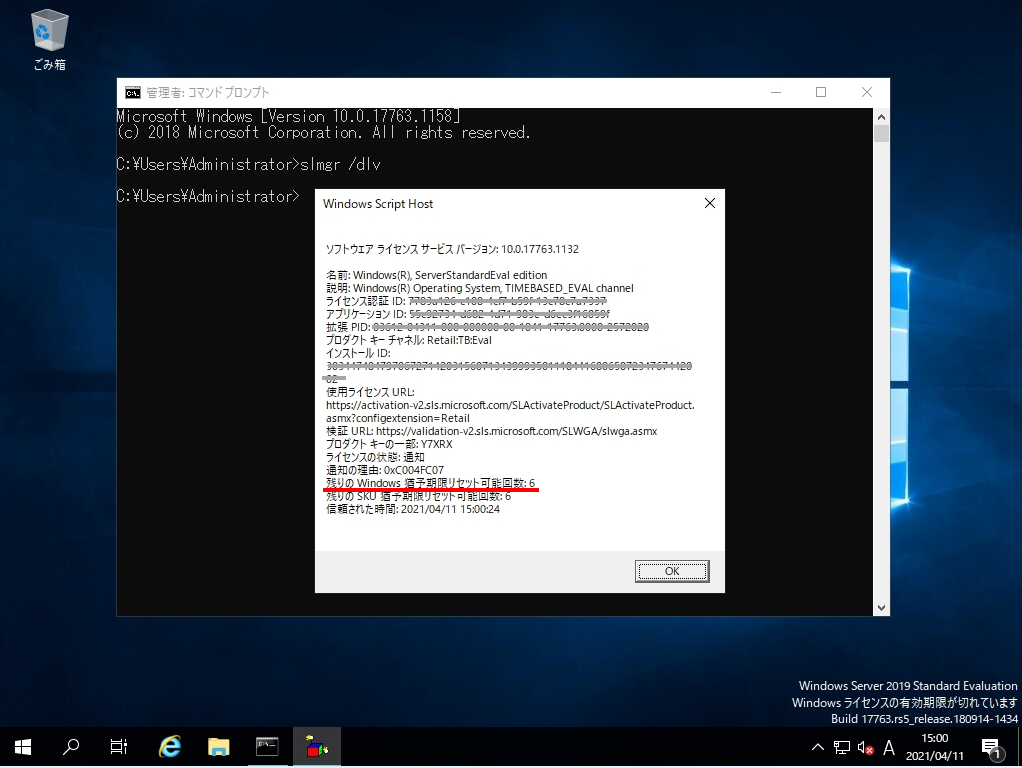Open taskbar search magnifier
The height and width of the screenshot is (768, 1022).
click(70, 747)
